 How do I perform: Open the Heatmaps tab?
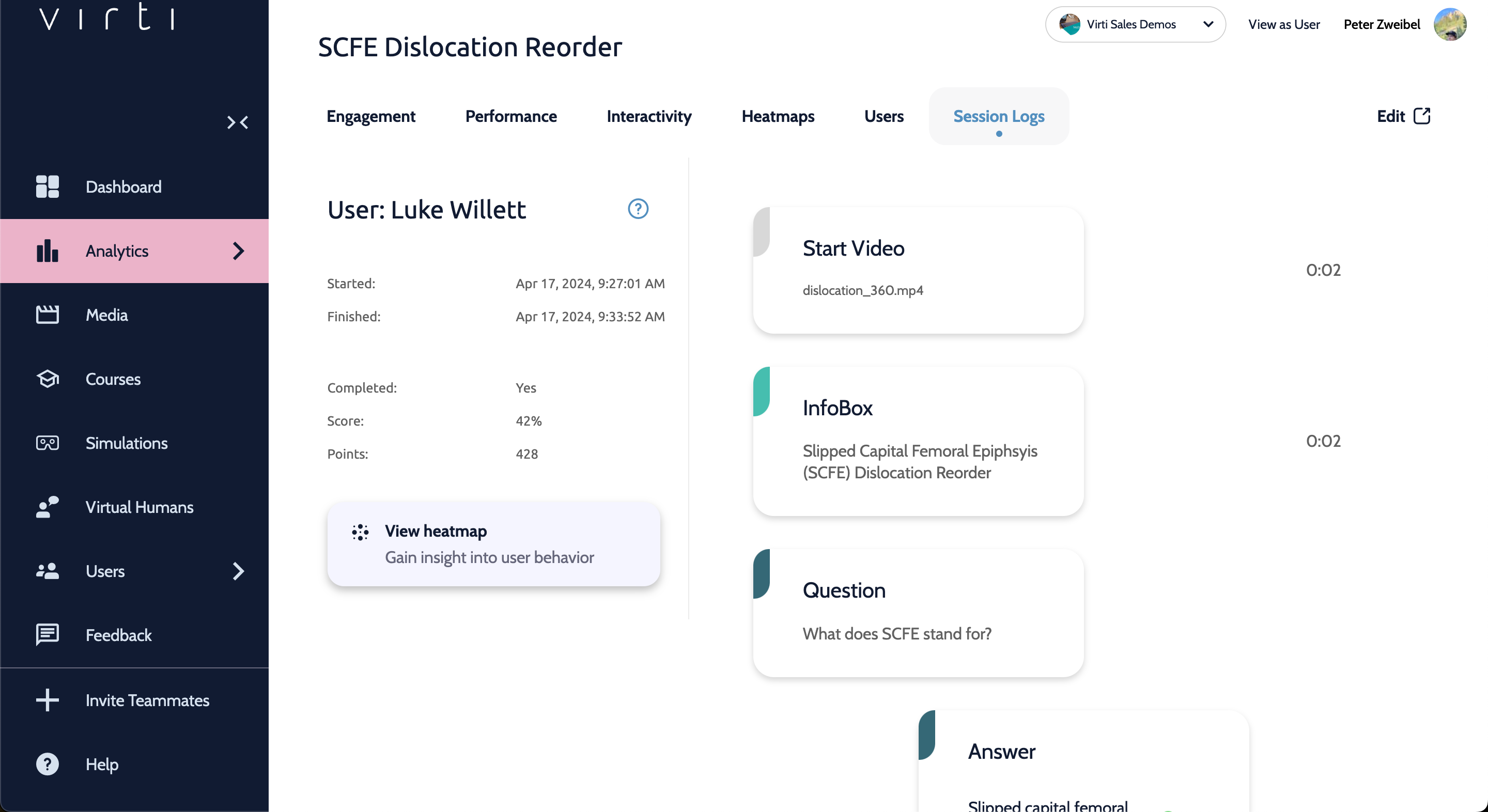pyautogui.click(x=778, y=116)
